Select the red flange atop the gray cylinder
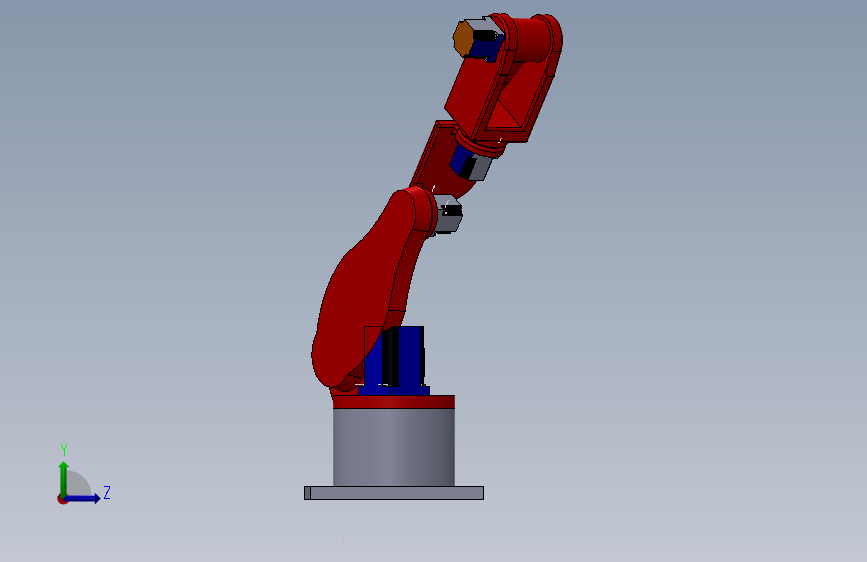The image size is (867, 562). click(x=394, y=402)
